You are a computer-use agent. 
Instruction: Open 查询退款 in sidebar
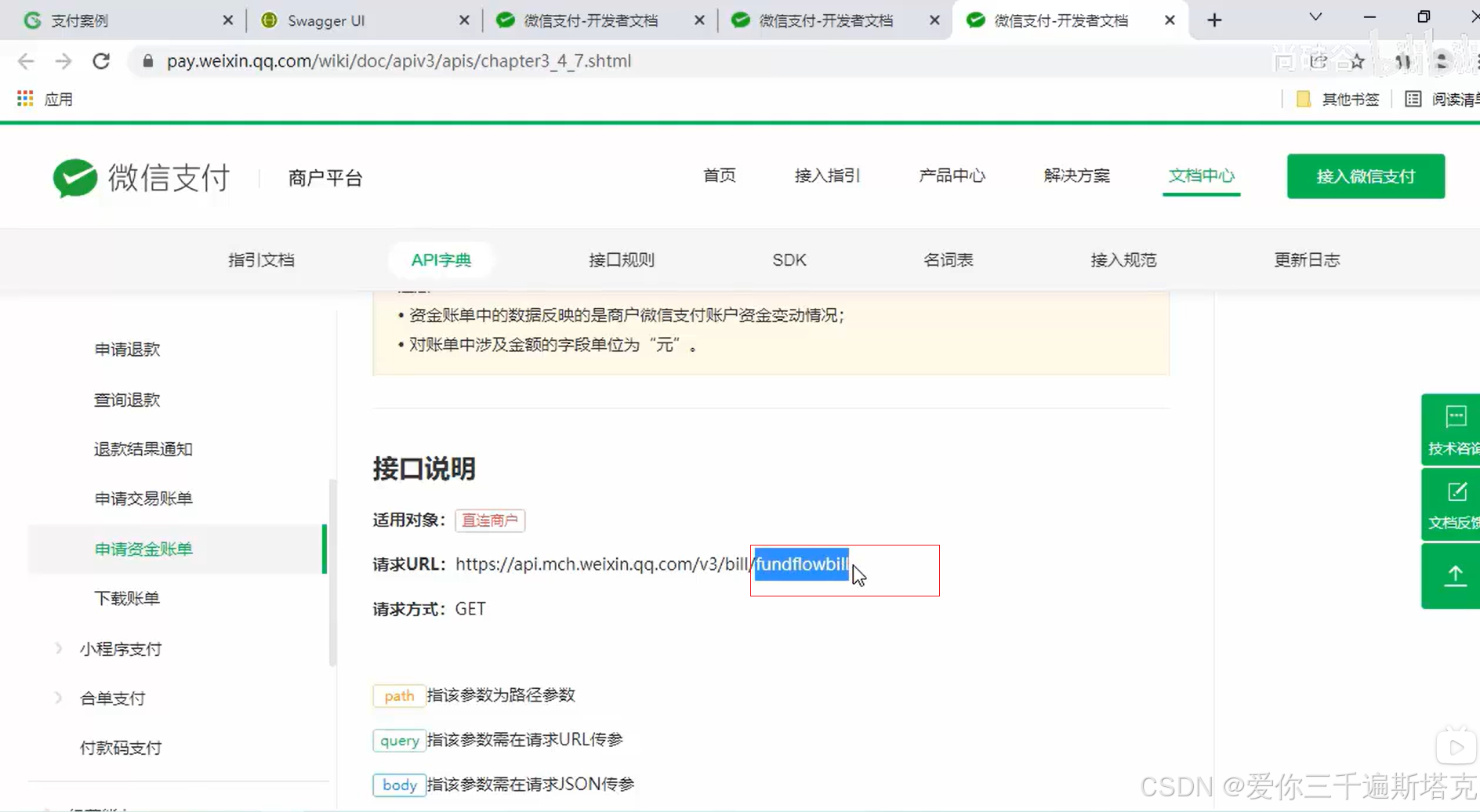pos(127,400)
